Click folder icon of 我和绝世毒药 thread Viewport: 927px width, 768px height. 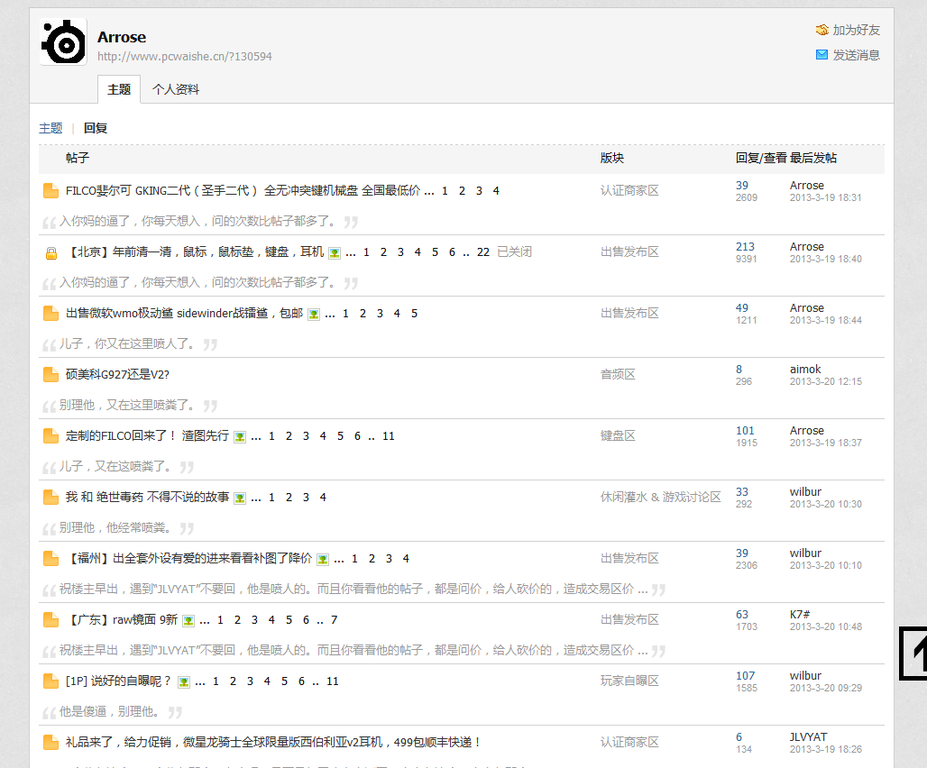click(51, 497)
